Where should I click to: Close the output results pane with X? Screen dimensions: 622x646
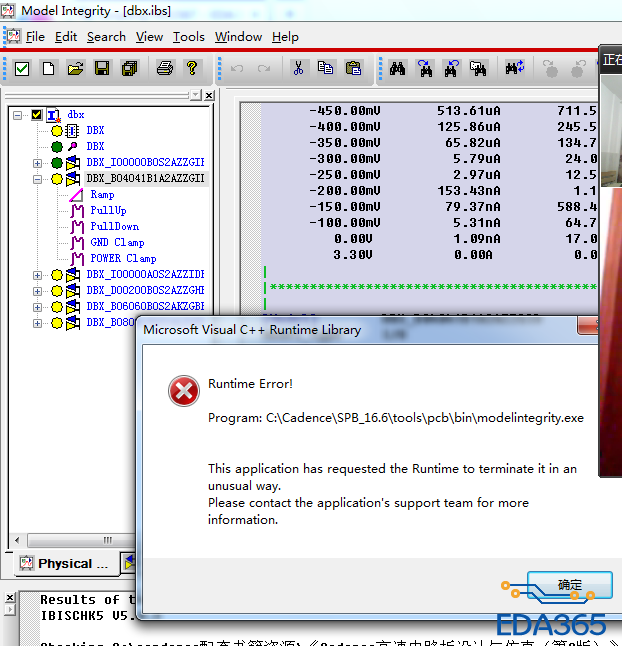[10, 597]
